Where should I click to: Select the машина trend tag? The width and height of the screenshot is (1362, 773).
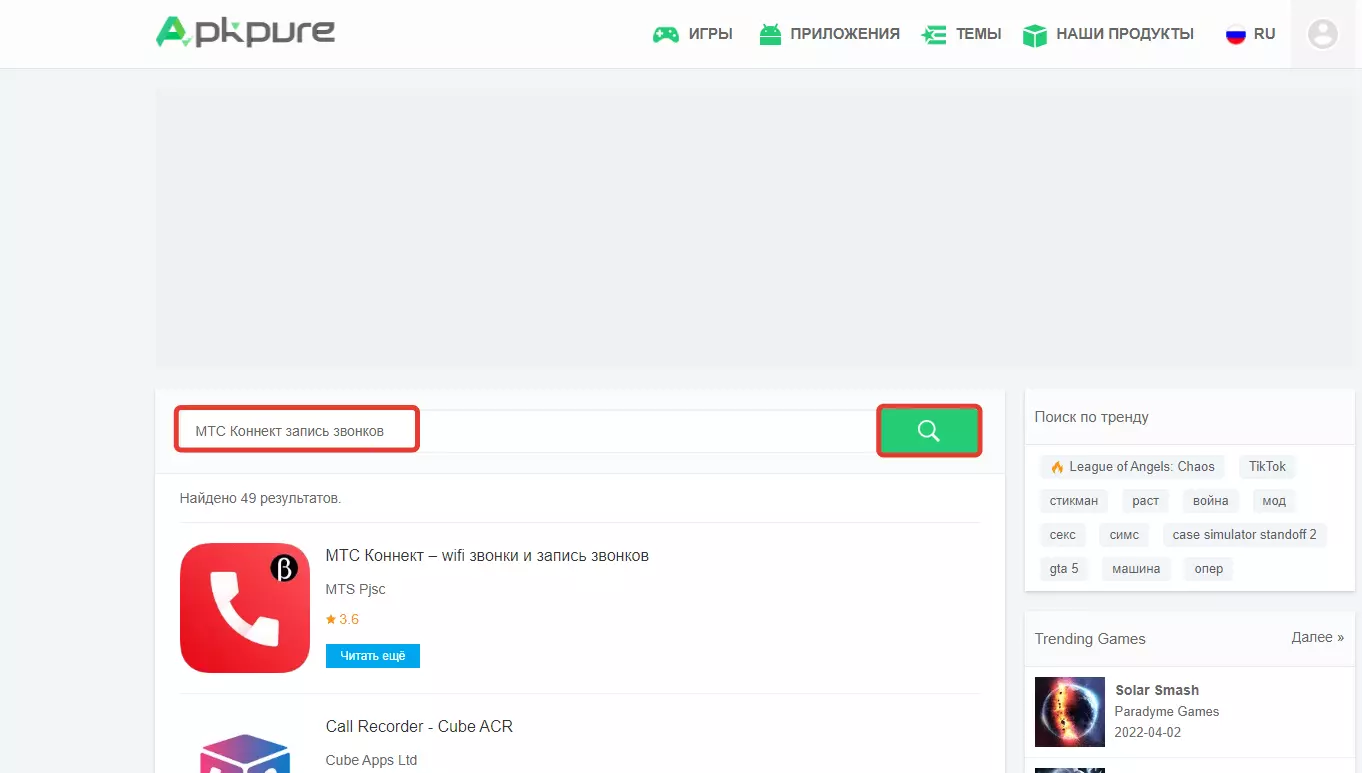point(1136,569)
